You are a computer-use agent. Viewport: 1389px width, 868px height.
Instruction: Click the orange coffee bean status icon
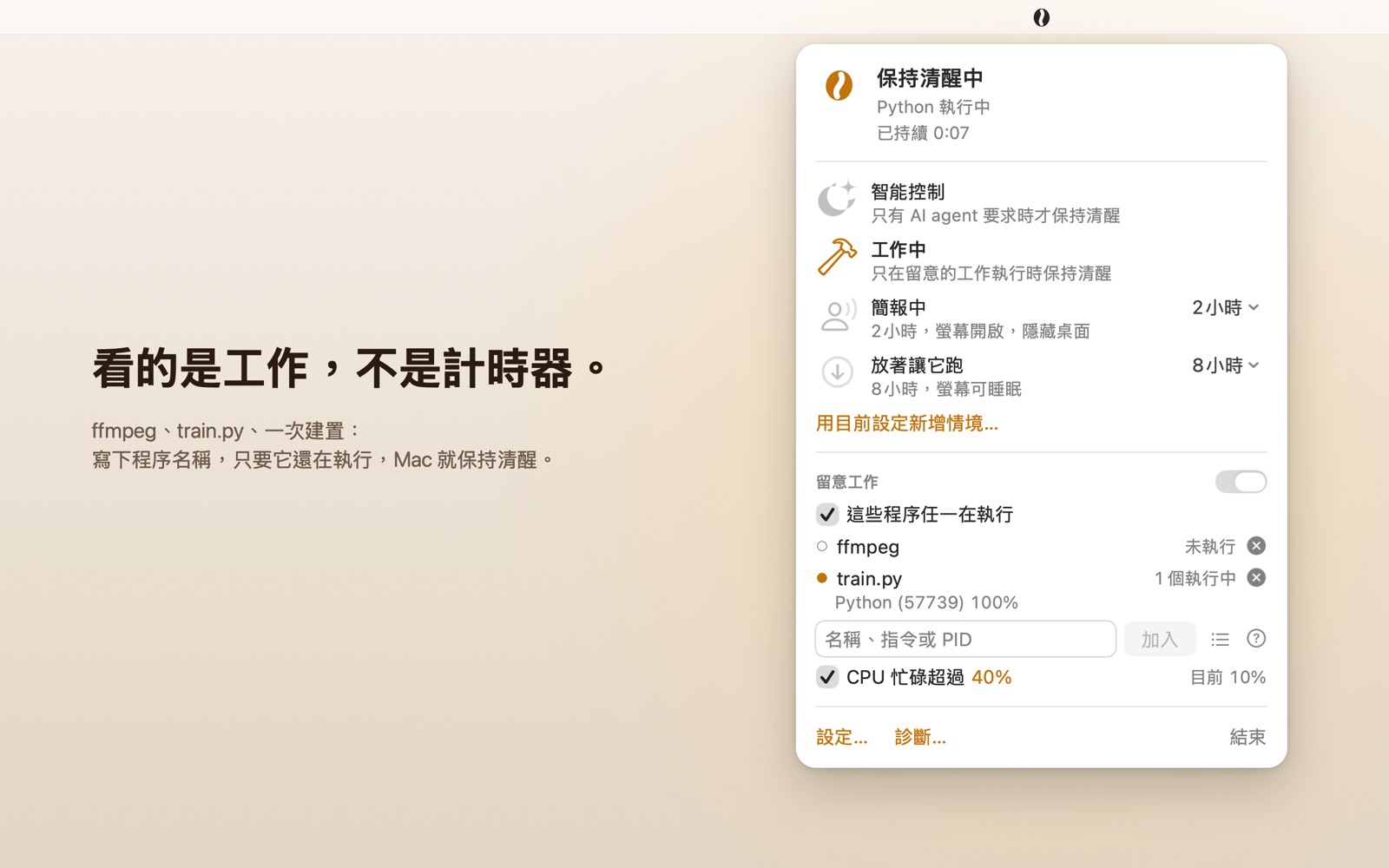point(839,85)
